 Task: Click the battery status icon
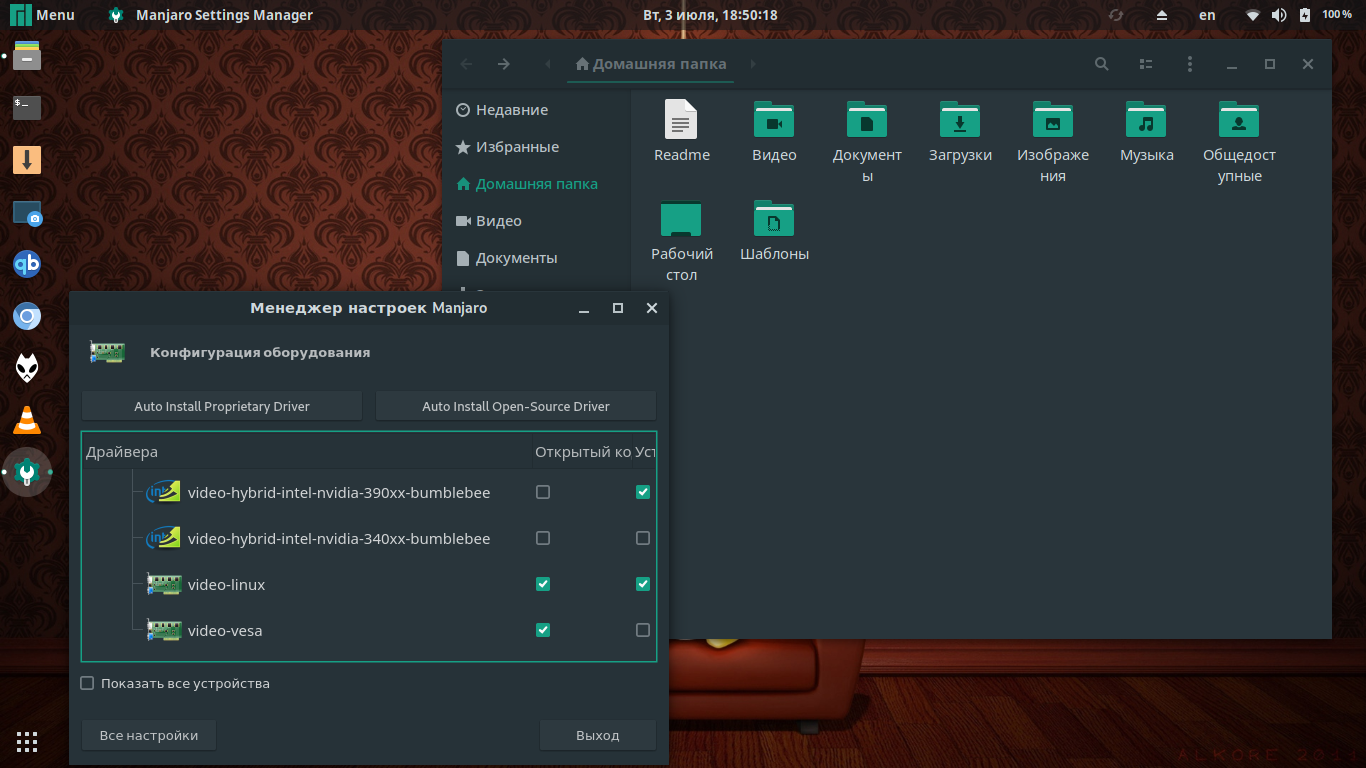(1305, 15)
